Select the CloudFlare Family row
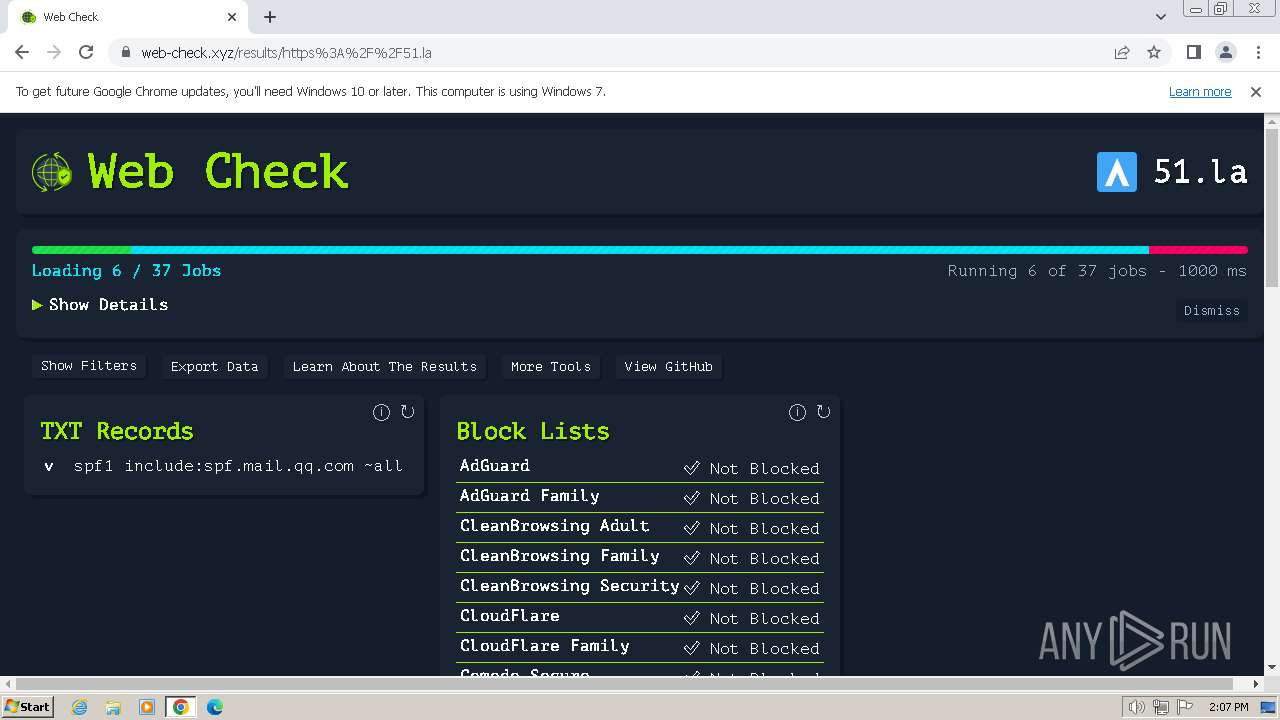Viewport: 1280px width, 720px height. [640, 647]
